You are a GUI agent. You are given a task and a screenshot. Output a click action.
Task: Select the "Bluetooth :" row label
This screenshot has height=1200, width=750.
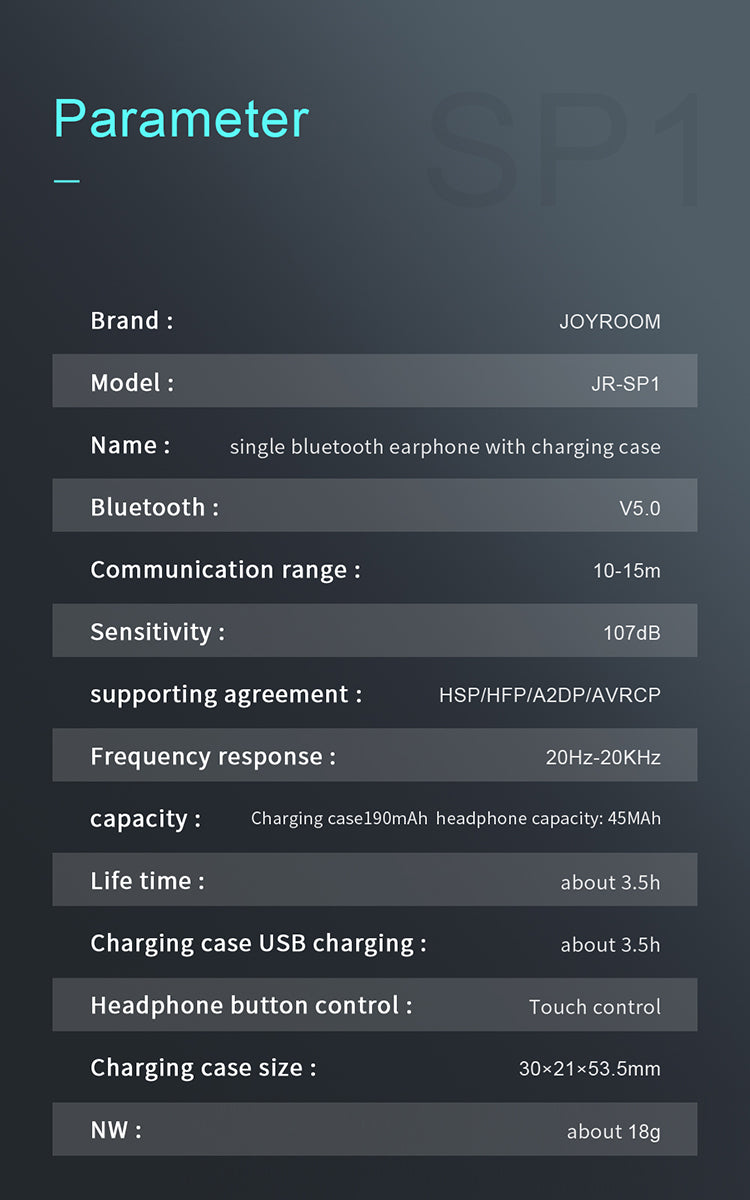tap(154, 508)
